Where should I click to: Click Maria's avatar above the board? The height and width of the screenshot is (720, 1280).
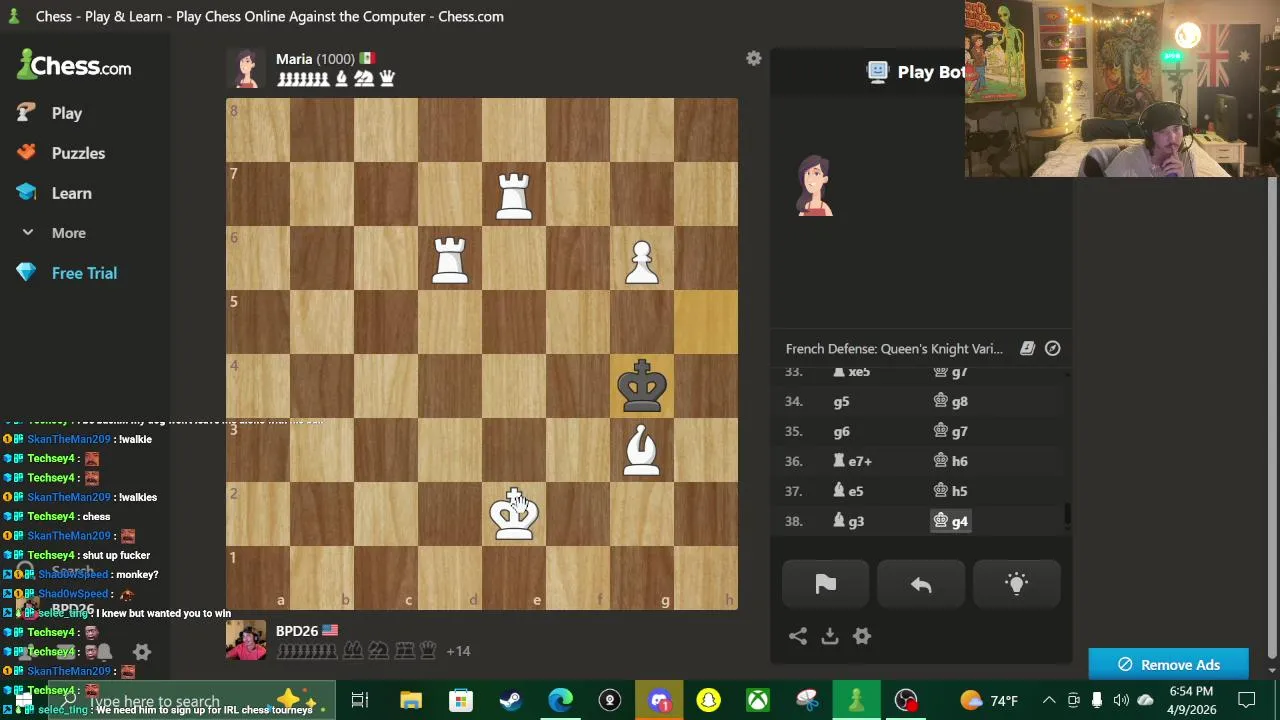point(247,68)
